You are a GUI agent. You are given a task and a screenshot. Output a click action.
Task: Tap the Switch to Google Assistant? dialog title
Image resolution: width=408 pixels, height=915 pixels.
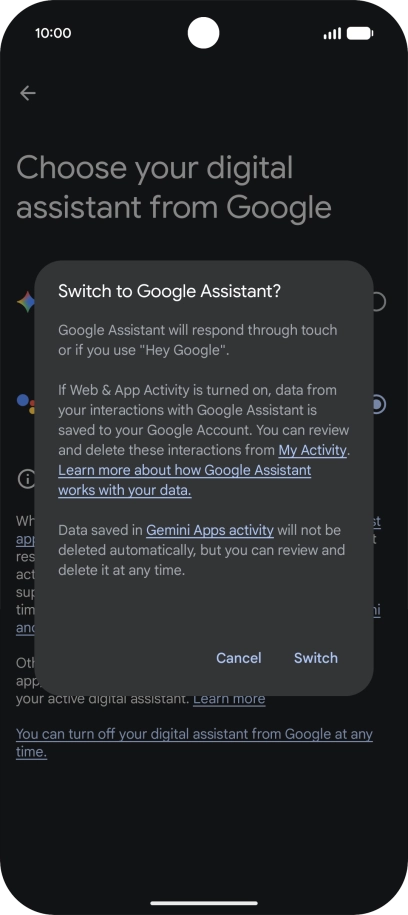pos(169,291)
